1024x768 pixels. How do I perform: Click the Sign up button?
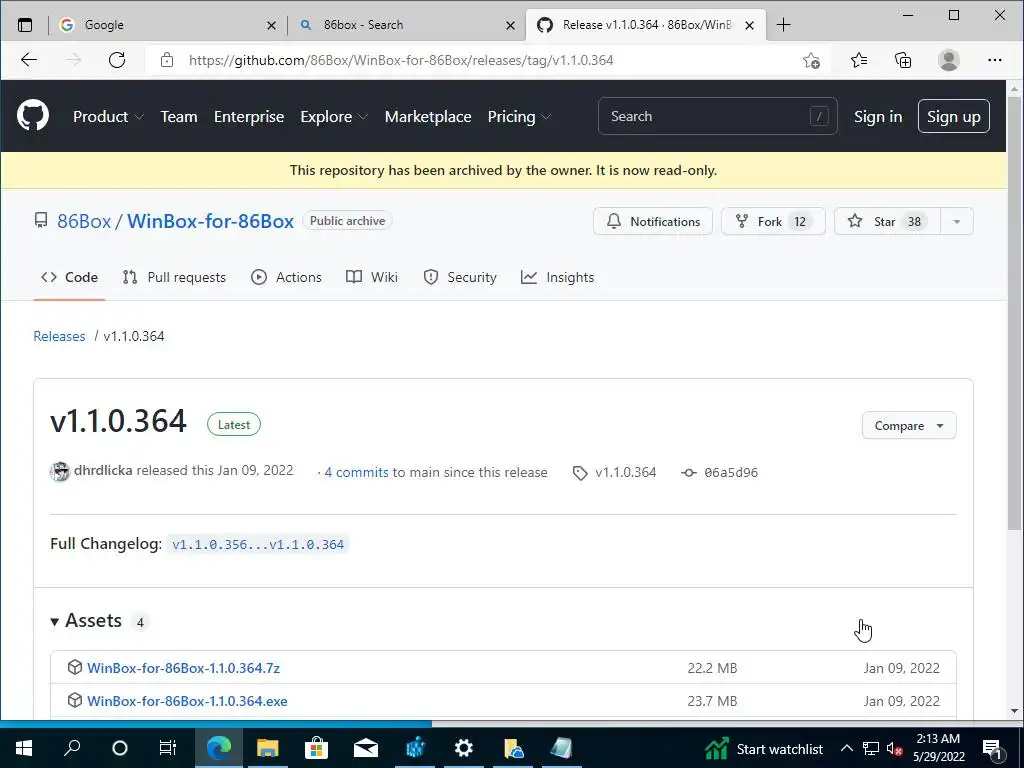point(953,116)
